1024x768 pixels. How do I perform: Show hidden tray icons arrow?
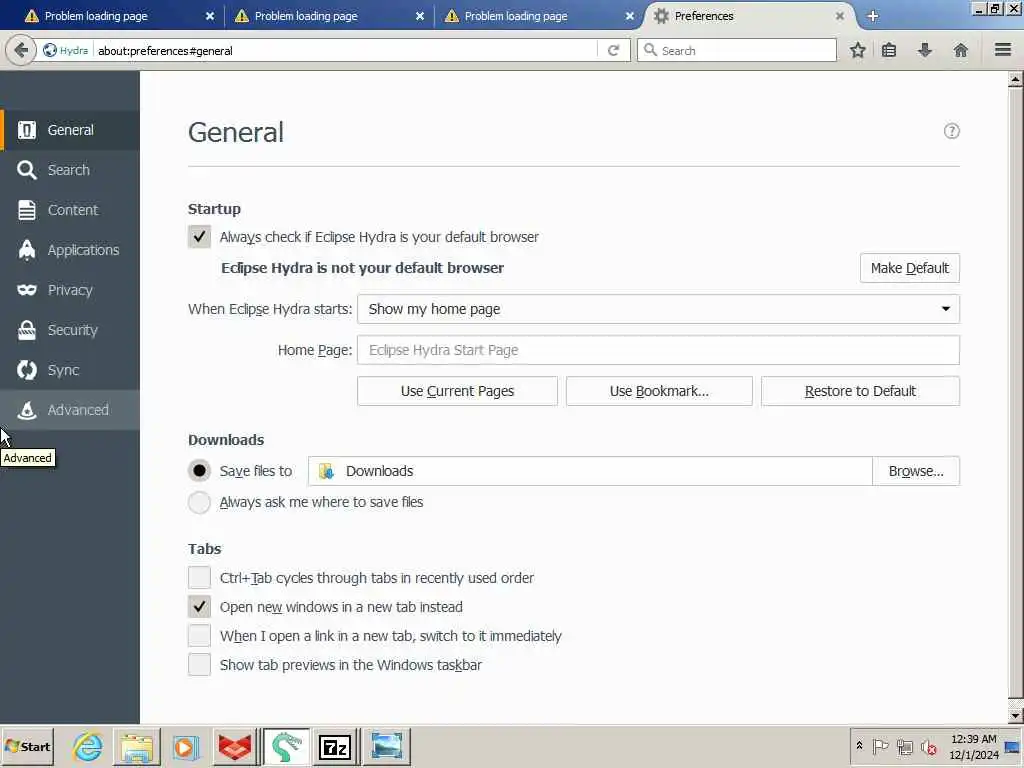coord(859,746)
